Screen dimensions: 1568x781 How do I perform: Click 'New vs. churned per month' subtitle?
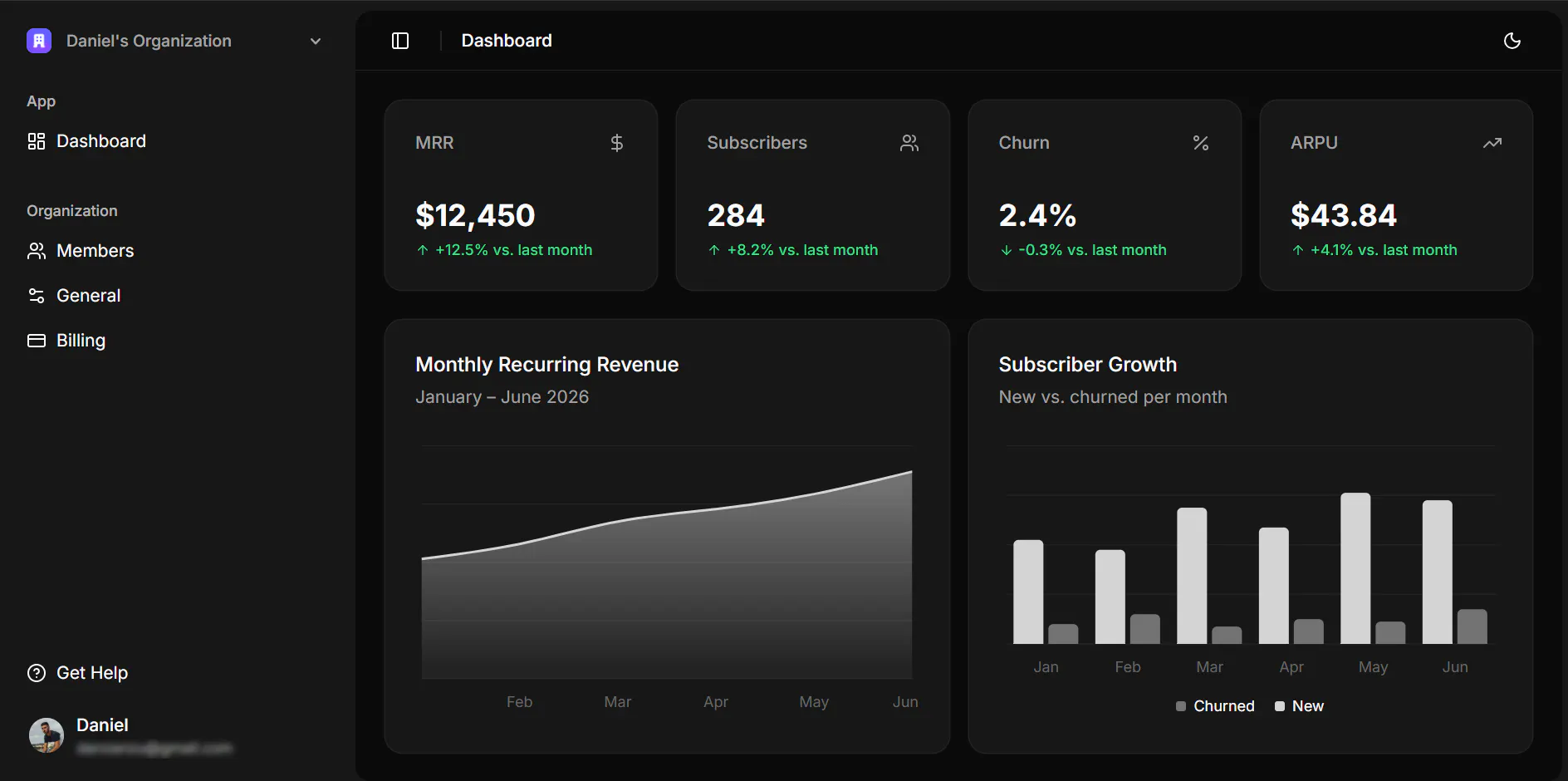click(x=1113, y=397)
